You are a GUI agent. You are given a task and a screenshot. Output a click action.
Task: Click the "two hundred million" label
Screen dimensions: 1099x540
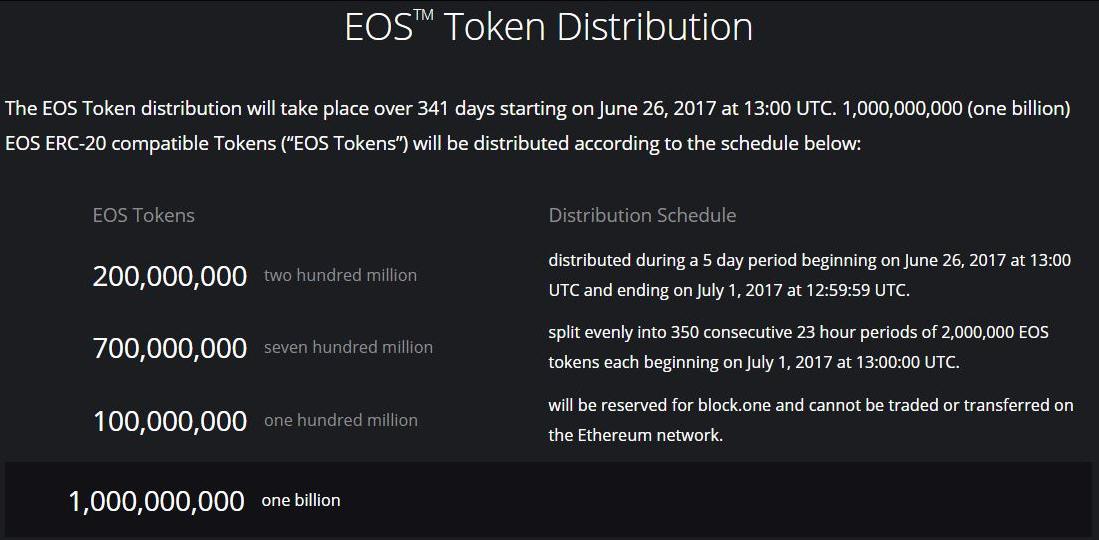click(340, 275)
